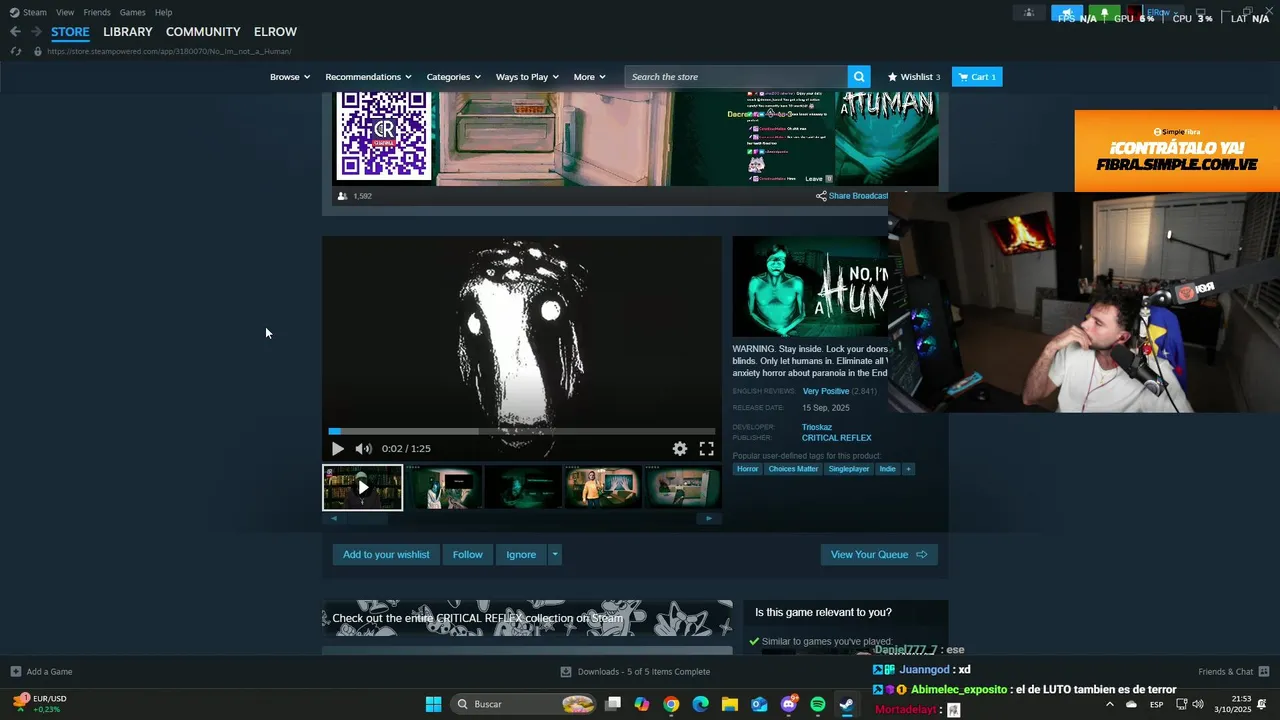Image resolution: width=1280 pixels, height=720 pixels.
Task: Open the Games menu
Action: pos(133,12)
